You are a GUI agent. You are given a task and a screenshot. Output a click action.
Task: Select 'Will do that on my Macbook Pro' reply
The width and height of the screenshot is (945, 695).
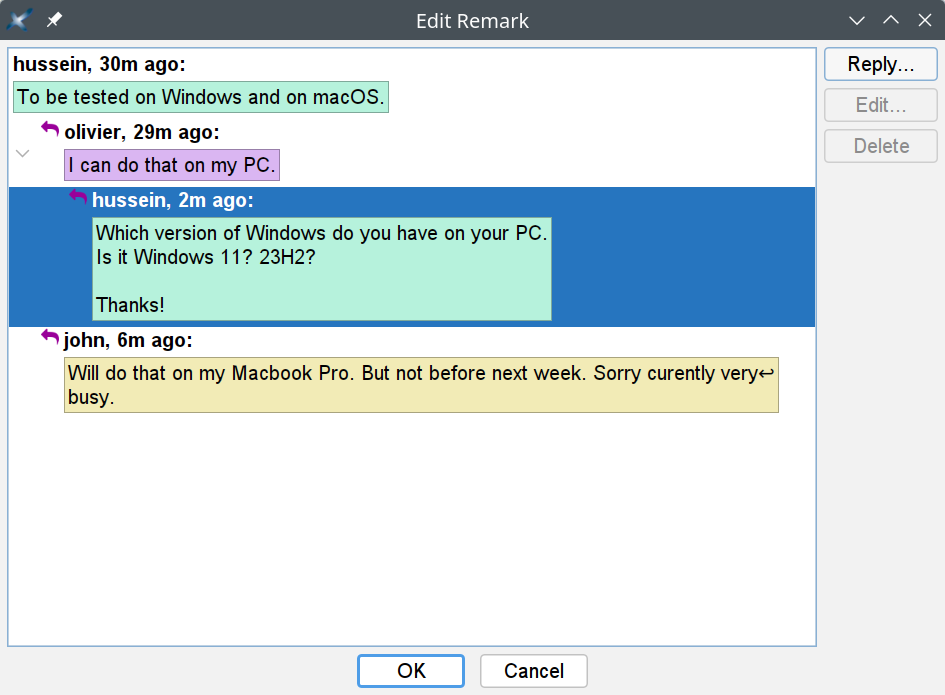click(421, 385)
